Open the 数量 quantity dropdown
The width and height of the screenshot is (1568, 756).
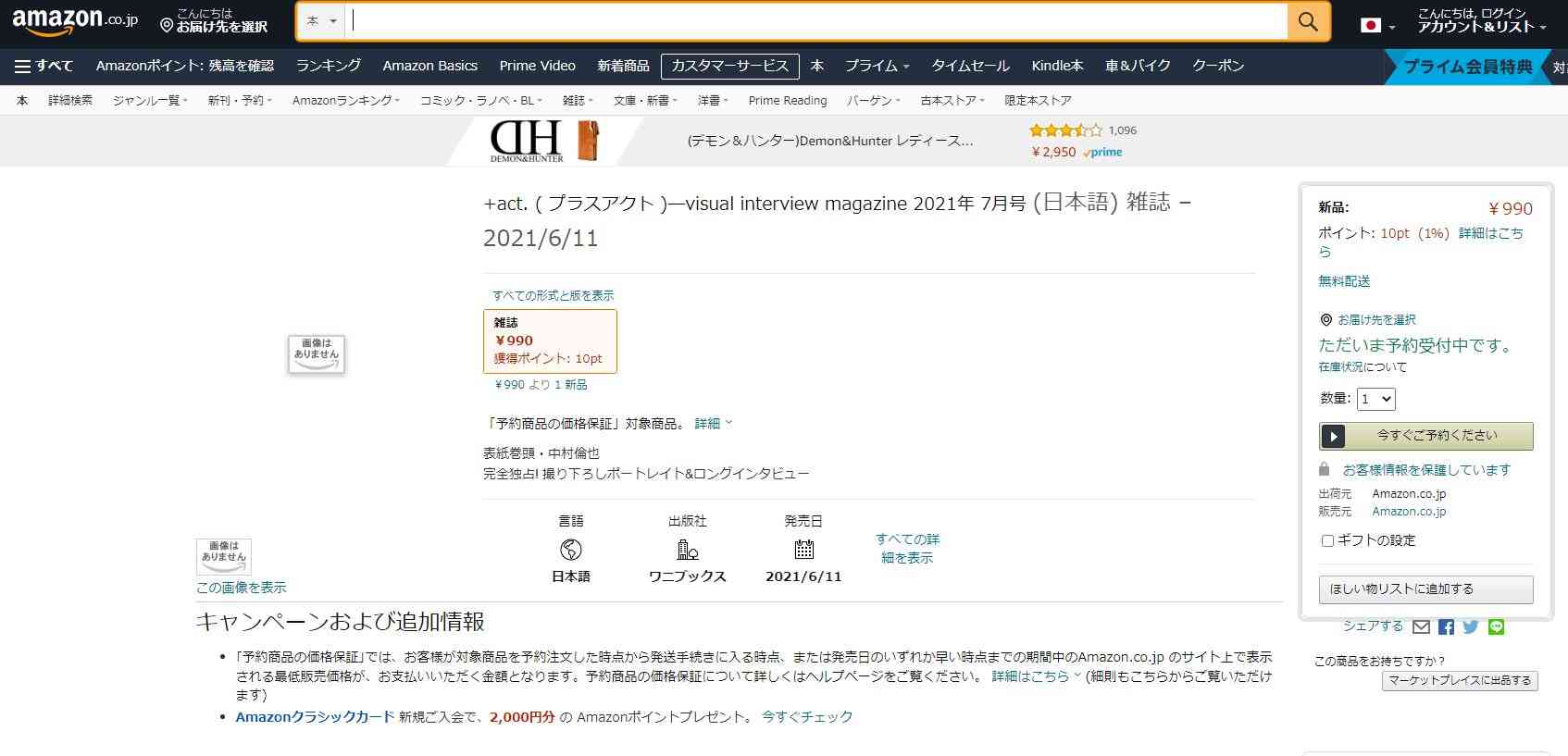(x=1375, y=399)
